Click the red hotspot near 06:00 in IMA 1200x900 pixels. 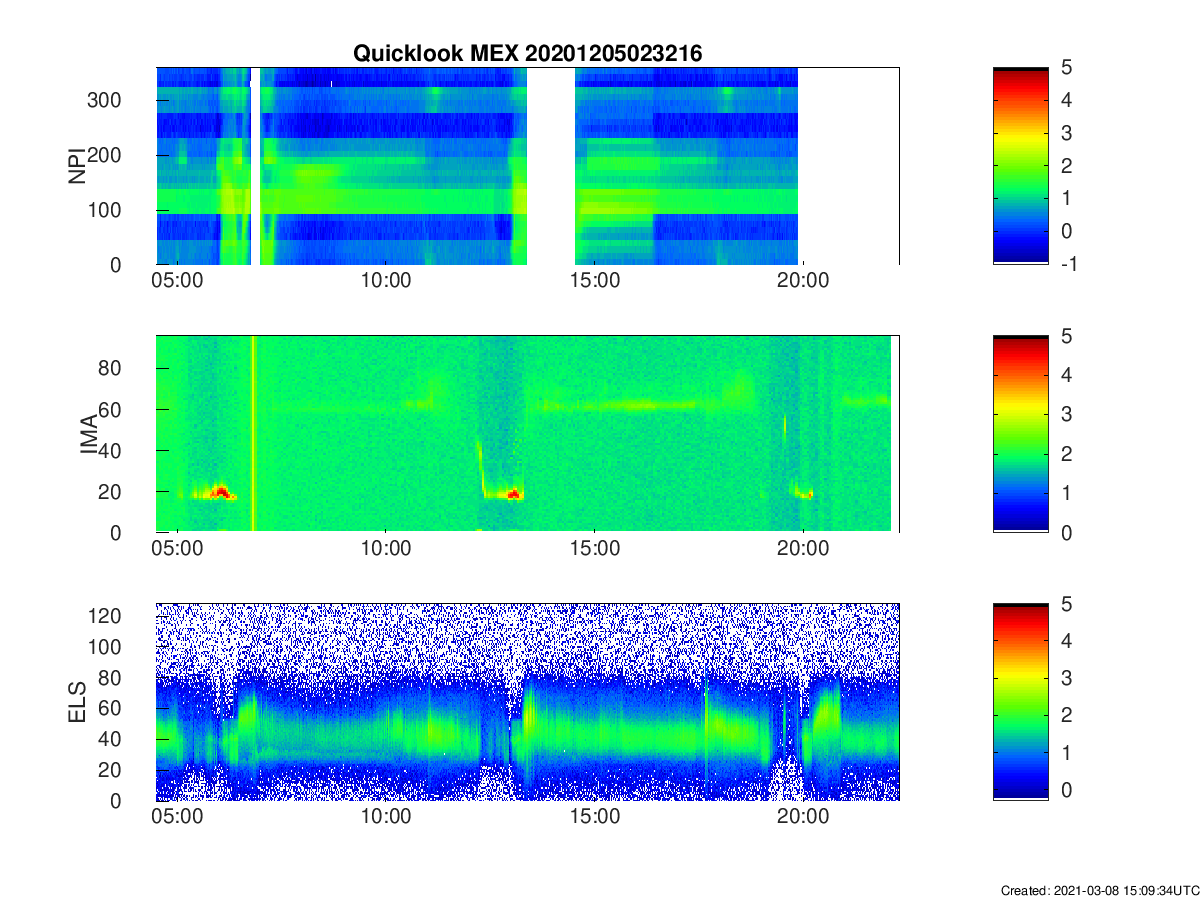coord(221,491)
